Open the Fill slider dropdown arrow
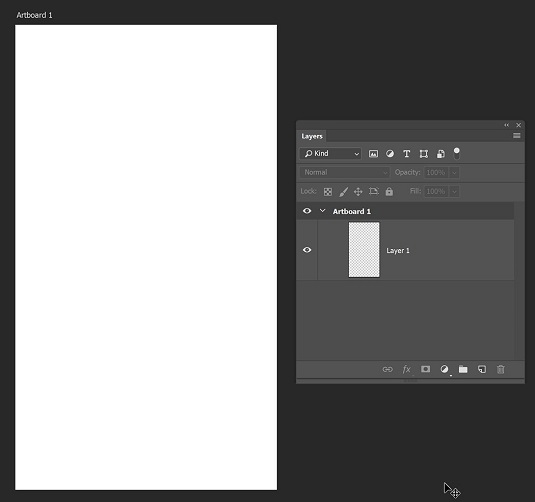 pos(454,191)
